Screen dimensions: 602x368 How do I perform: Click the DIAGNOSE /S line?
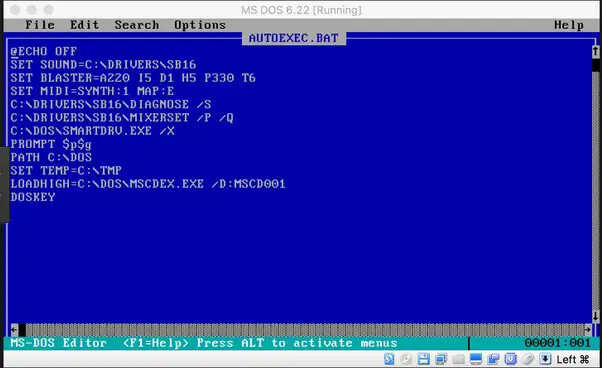click(x=111, y=104)
